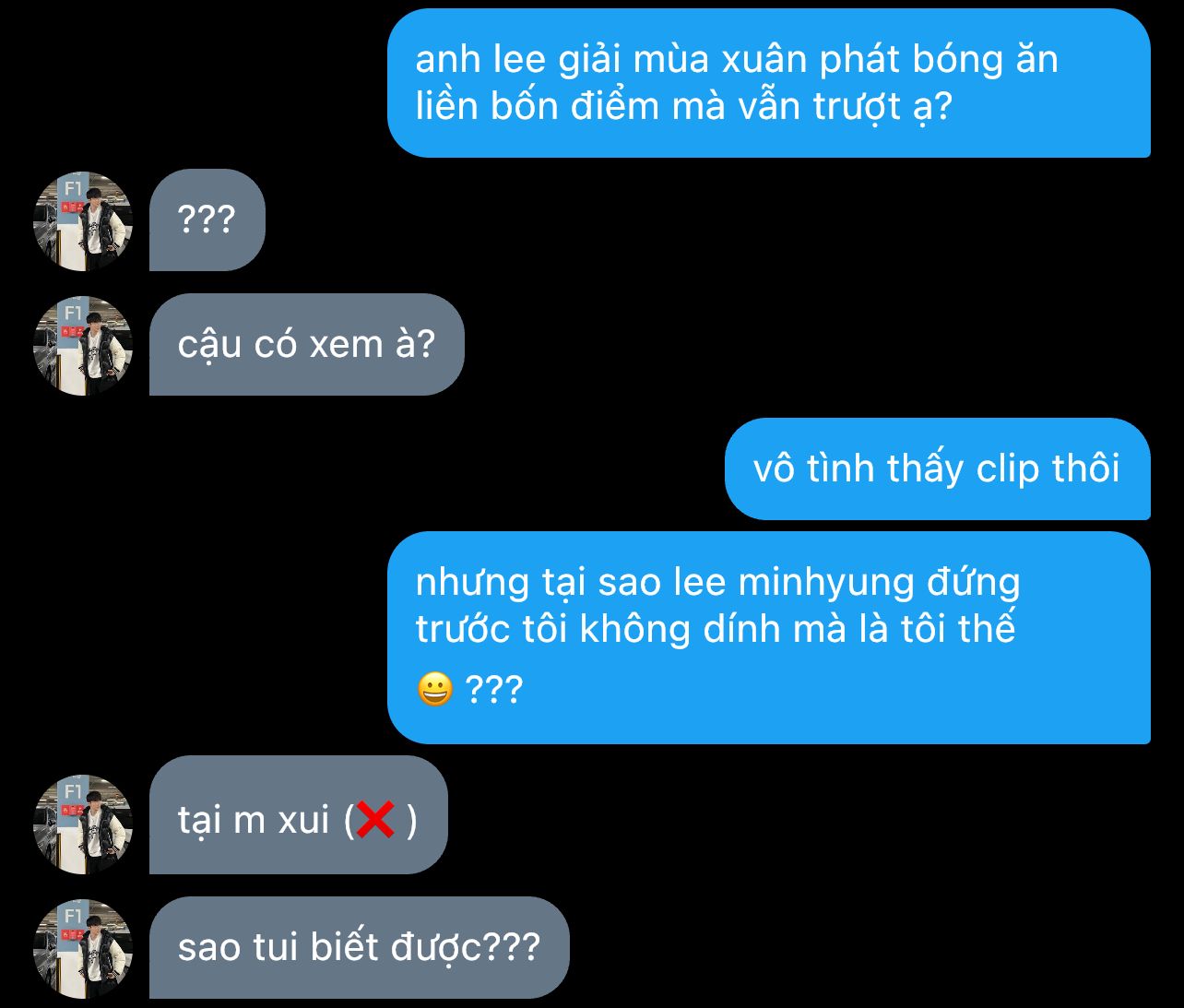
Task: Click the grinning face emoji in the blue message
Action: [x=435, y=689]
